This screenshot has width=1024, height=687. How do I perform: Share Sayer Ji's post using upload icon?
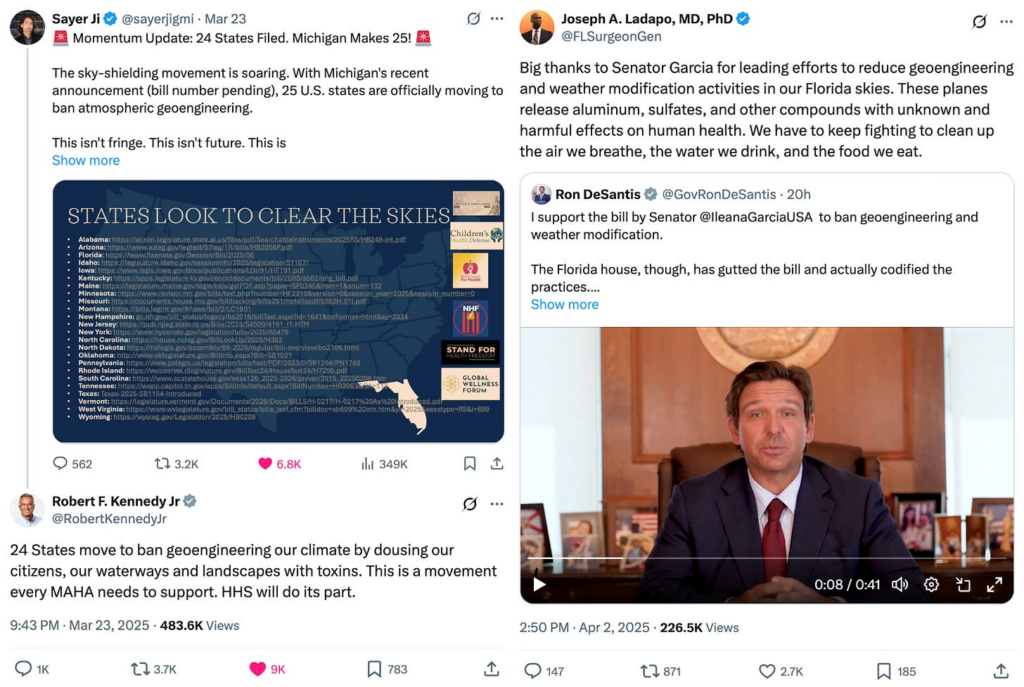pos(497,464)
